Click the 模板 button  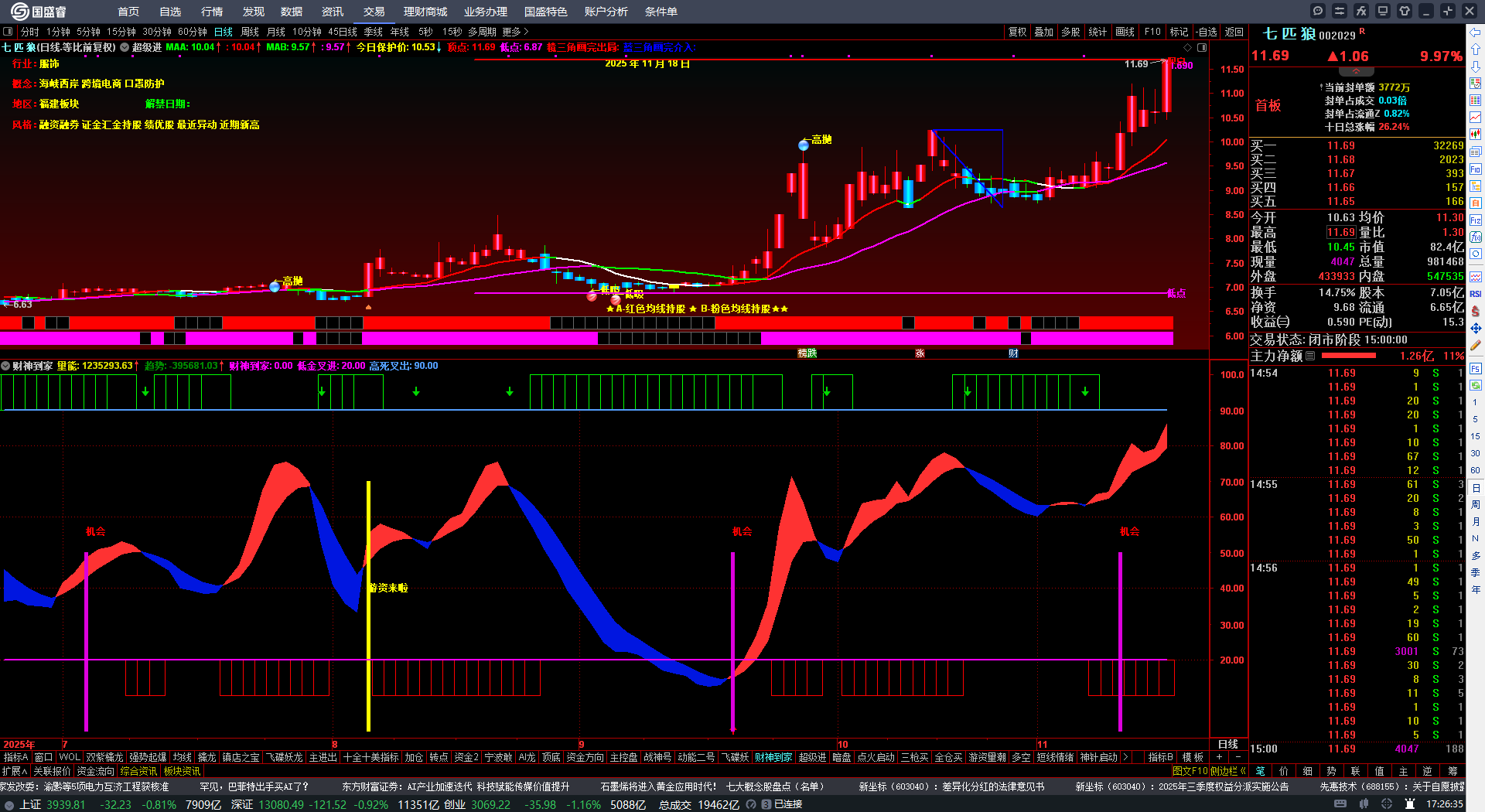coord(1193,757)
